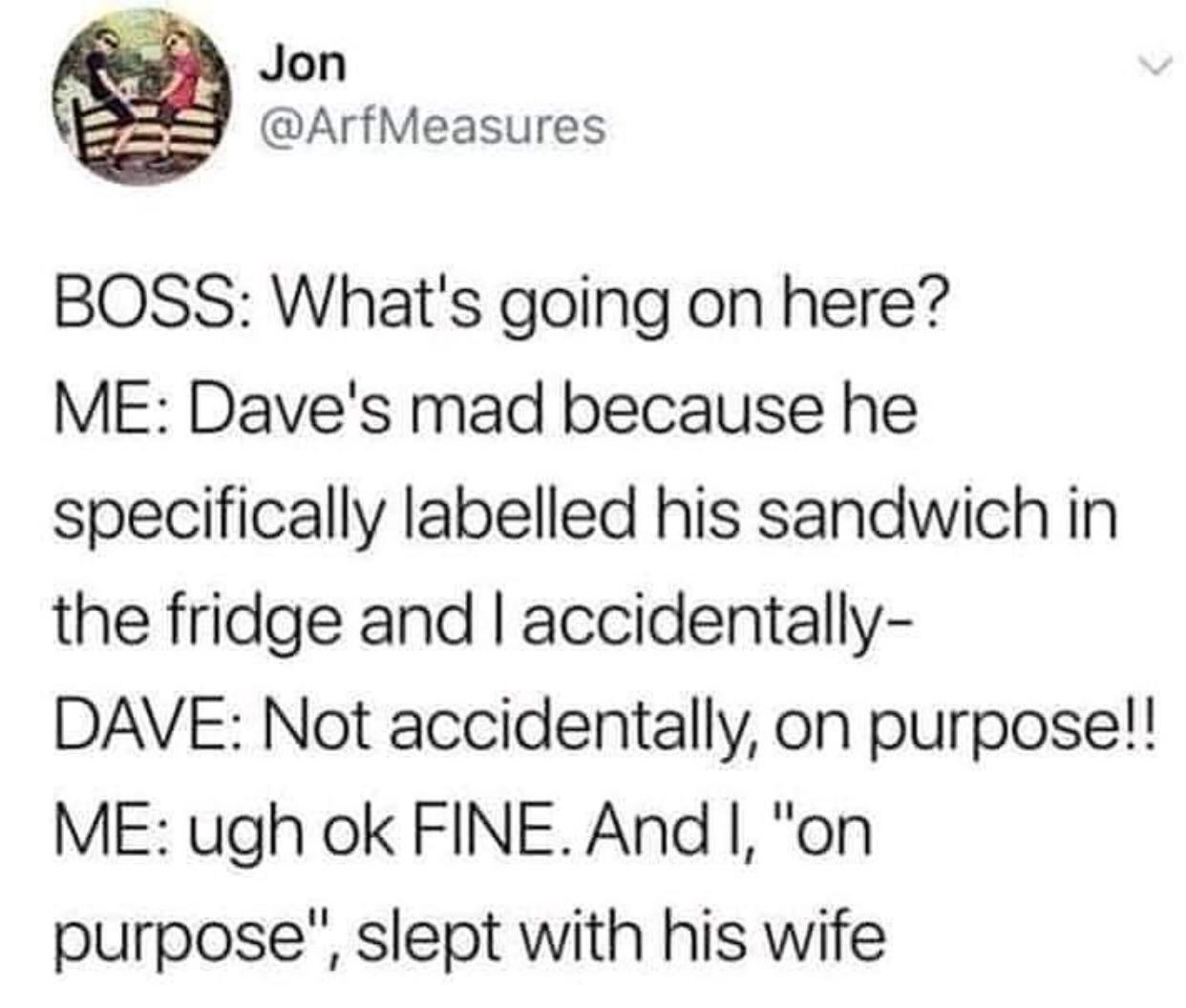Screen dimensions: 1186x1008
Task: Click the display name Jon
Action: coord(302,65)
